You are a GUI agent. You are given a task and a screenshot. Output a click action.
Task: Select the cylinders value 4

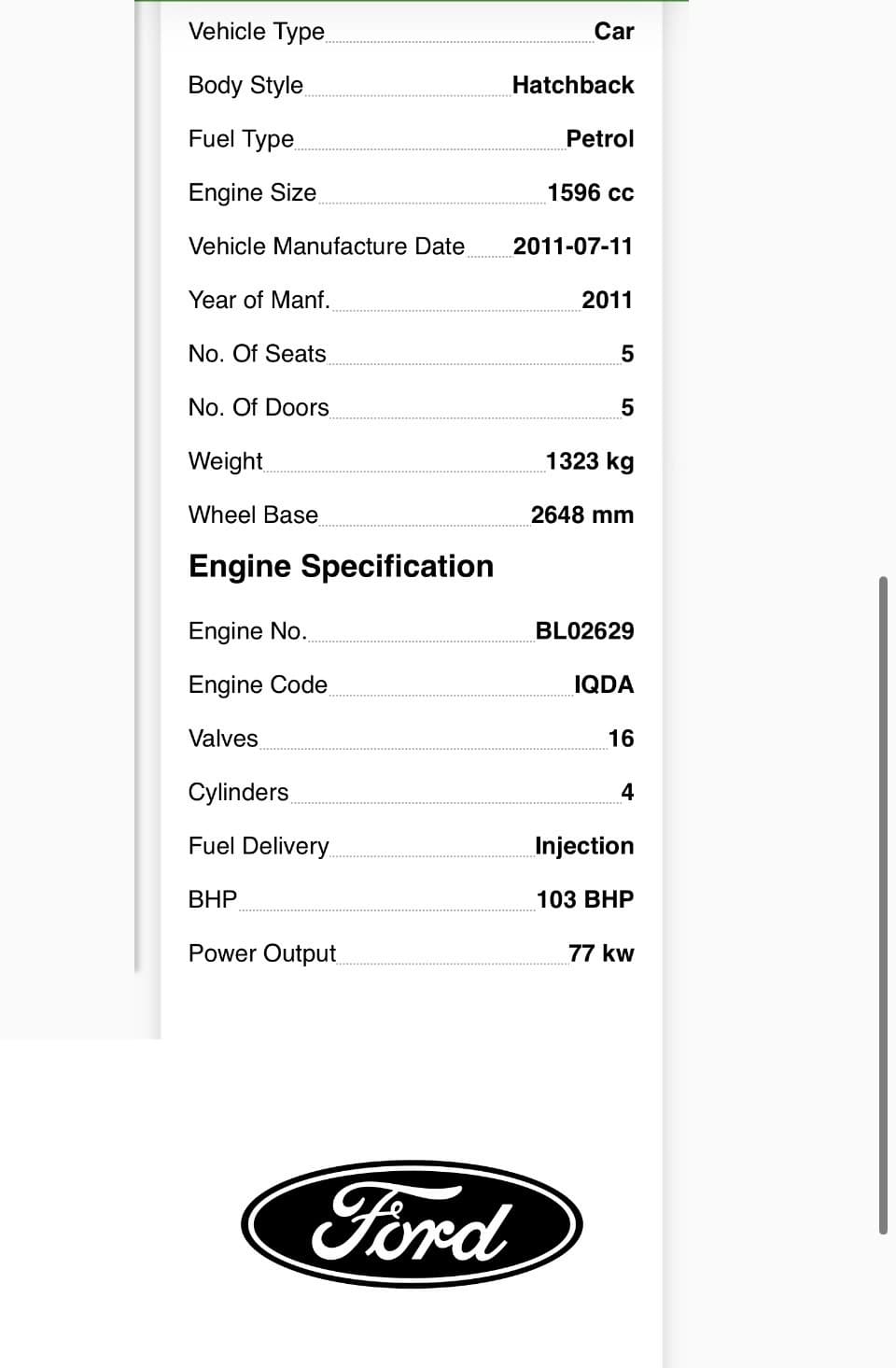click(x=627, y=792)
